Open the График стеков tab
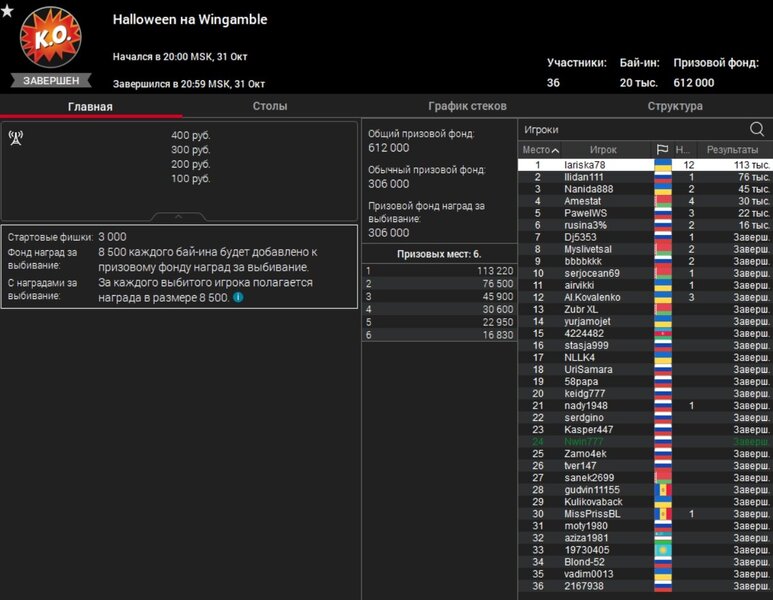This screenshot has height=600, width=773. [x=467, y=106]
